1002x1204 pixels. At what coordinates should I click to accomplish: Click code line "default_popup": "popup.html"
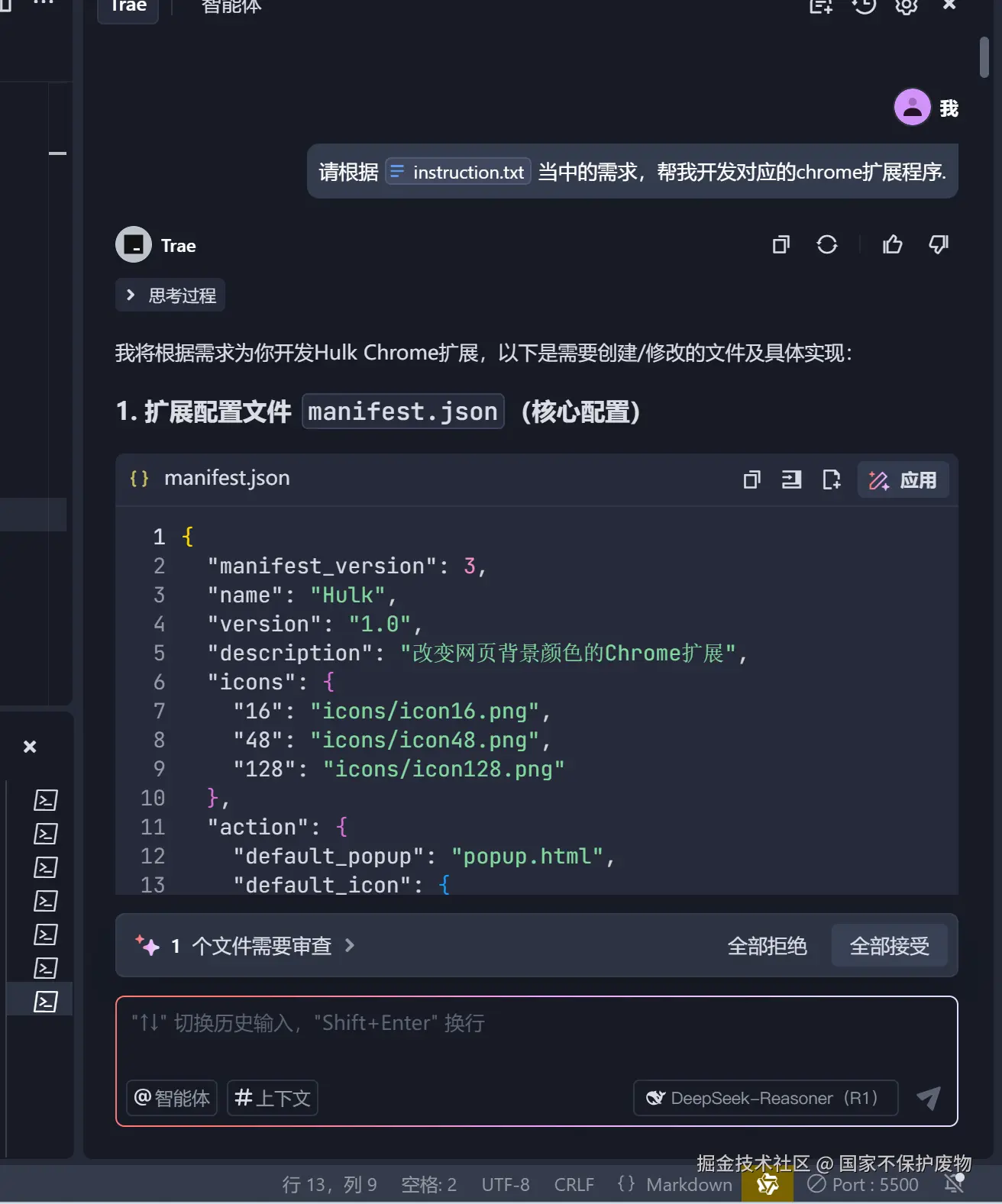(x=424, y=856)
